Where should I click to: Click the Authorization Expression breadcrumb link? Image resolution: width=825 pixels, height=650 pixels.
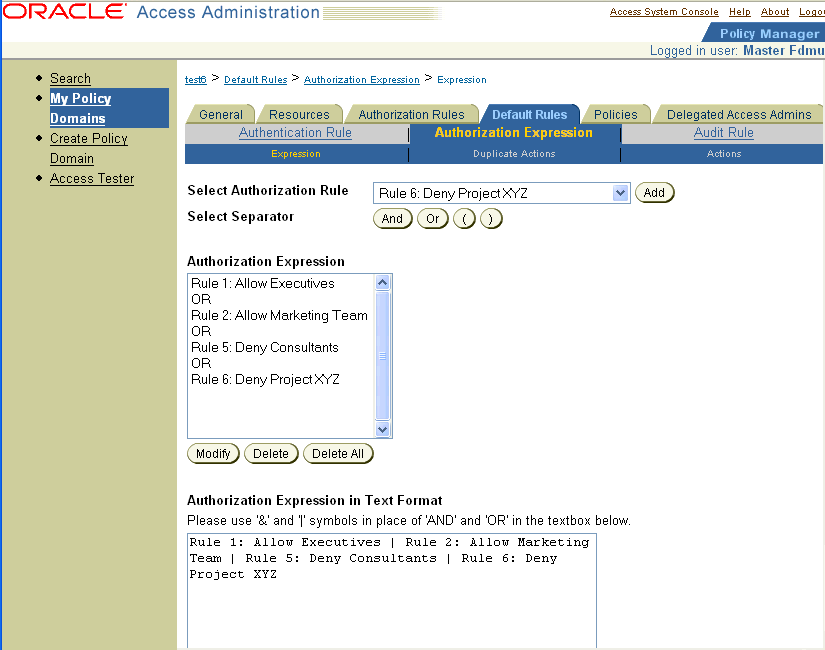click(362, 79)
